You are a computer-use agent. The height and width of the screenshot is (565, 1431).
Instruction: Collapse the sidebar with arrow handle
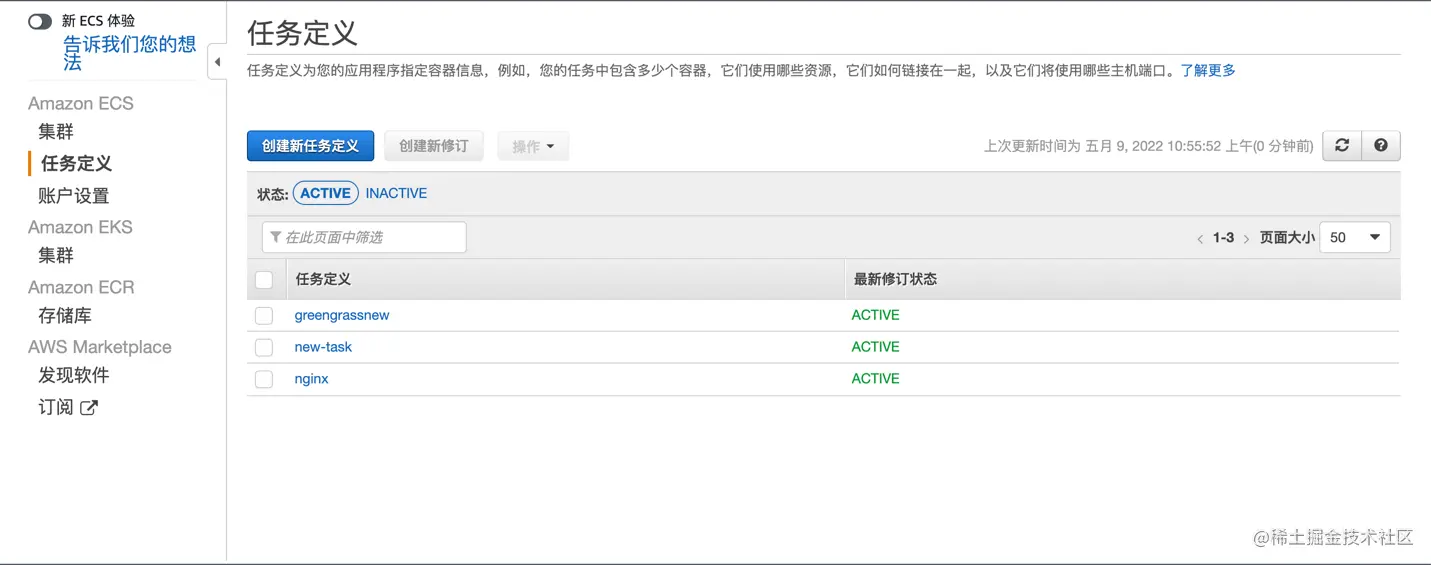pos(217,62)
